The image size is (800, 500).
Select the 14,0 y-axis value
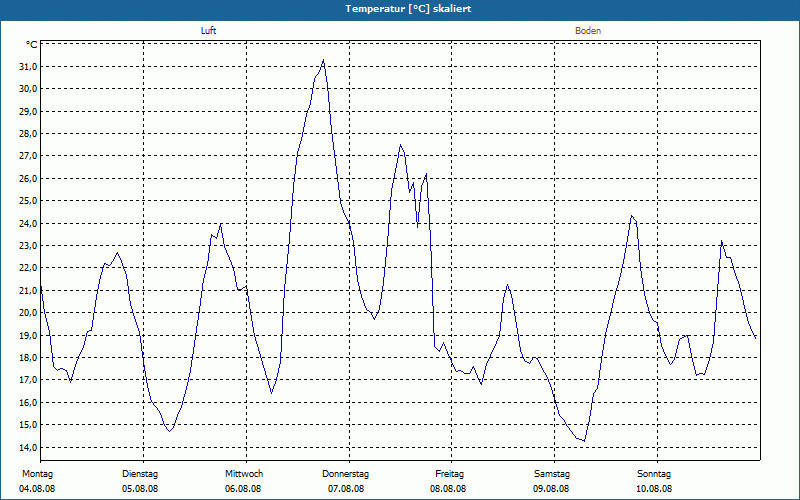(28, 447)
